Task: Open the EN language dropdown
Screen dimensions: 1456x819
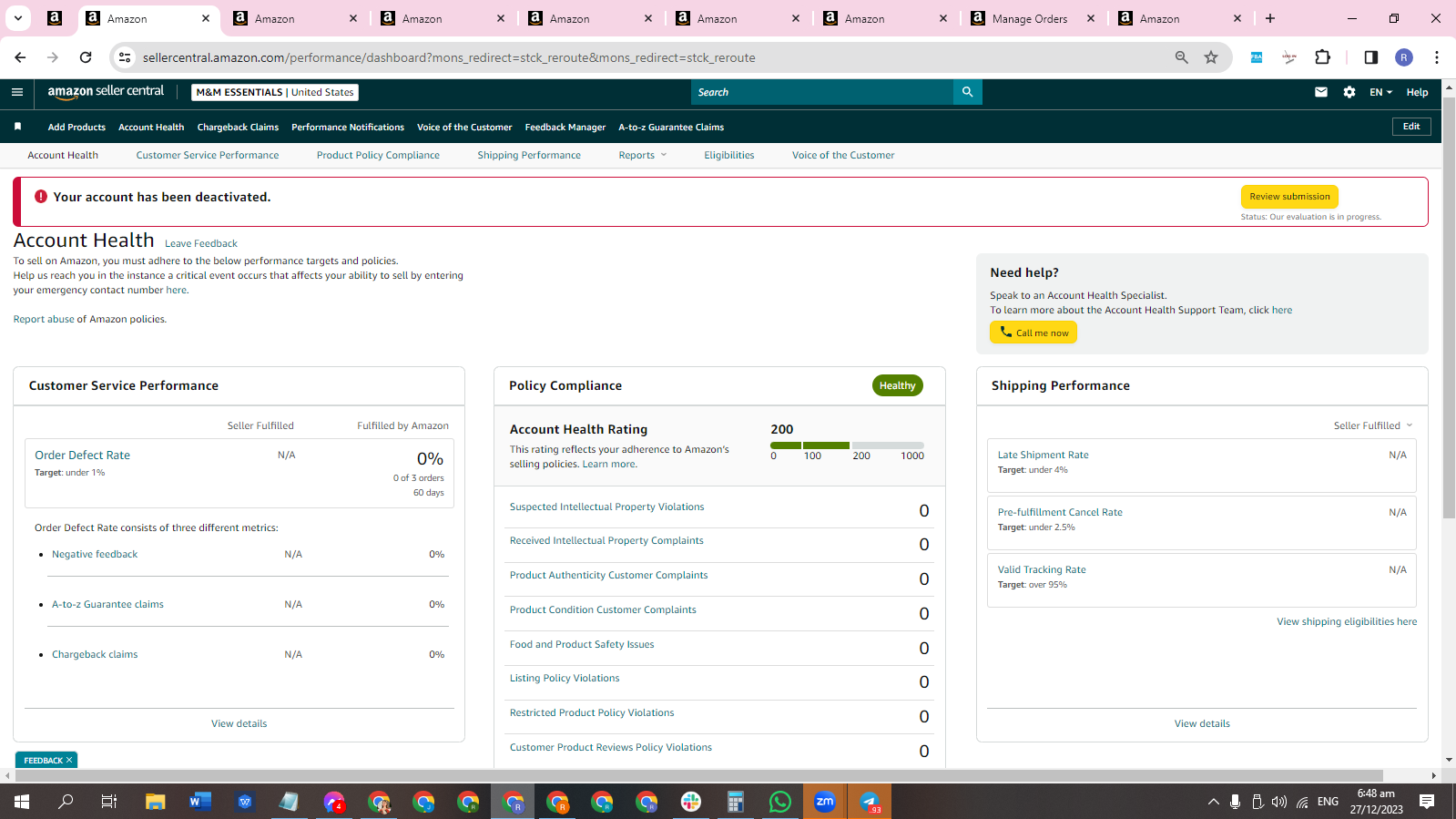Action: [x=1380, y=92]
